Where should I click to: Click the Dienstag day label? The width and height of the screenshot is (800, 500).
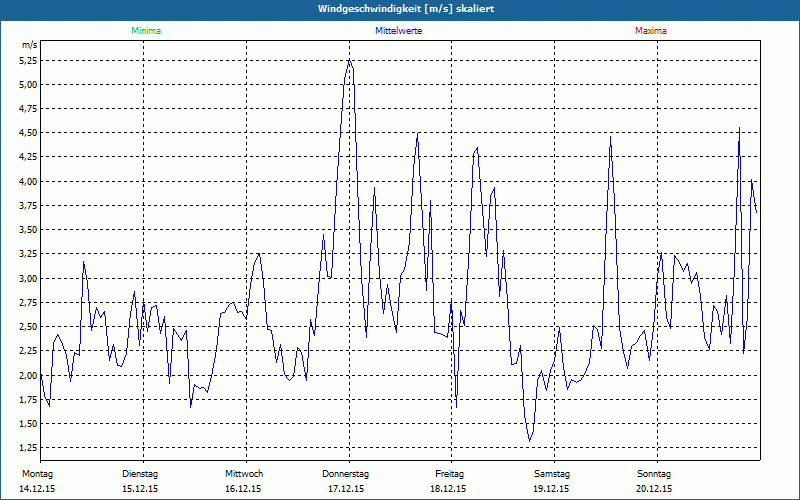tap(140, 474)
